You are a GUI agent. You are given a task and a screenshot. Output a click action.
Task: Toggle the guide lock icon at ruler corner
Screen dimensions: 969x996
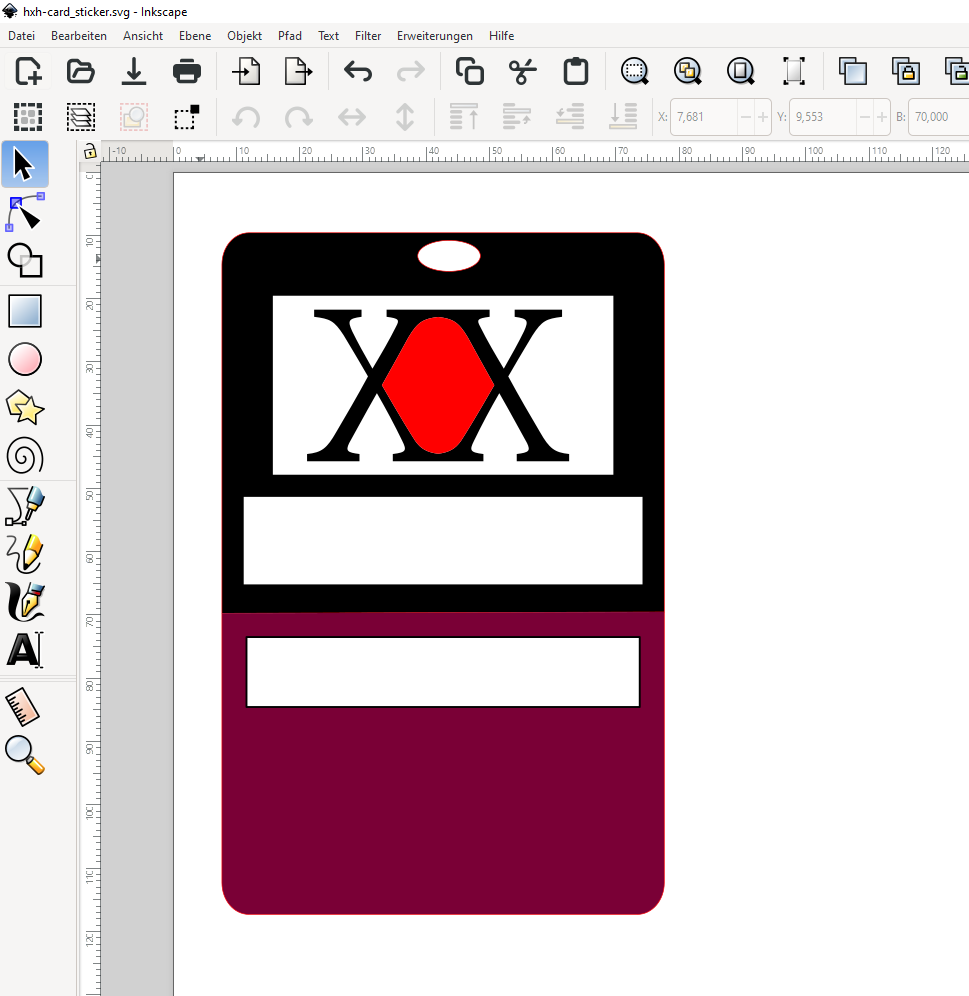point(90,152)
